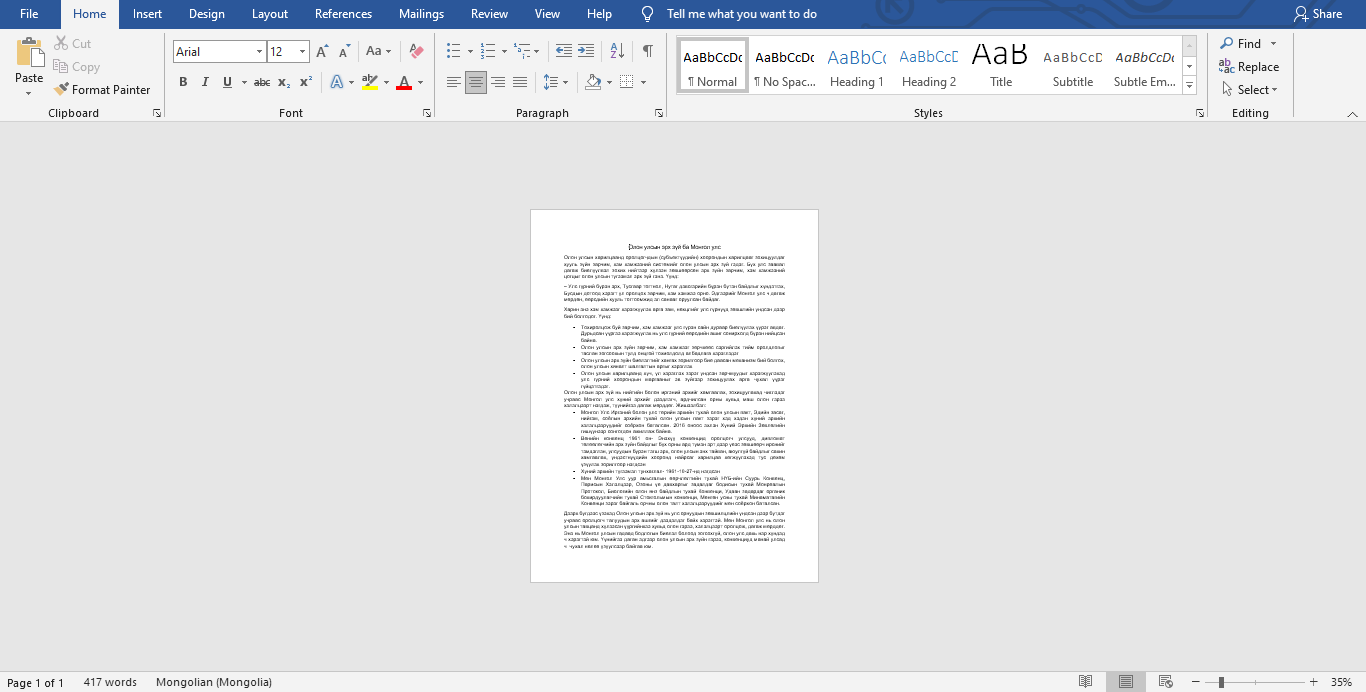Expand the Styles gallery More arrow
The width and height of the screenshot is (1366, 692).
1189,87
